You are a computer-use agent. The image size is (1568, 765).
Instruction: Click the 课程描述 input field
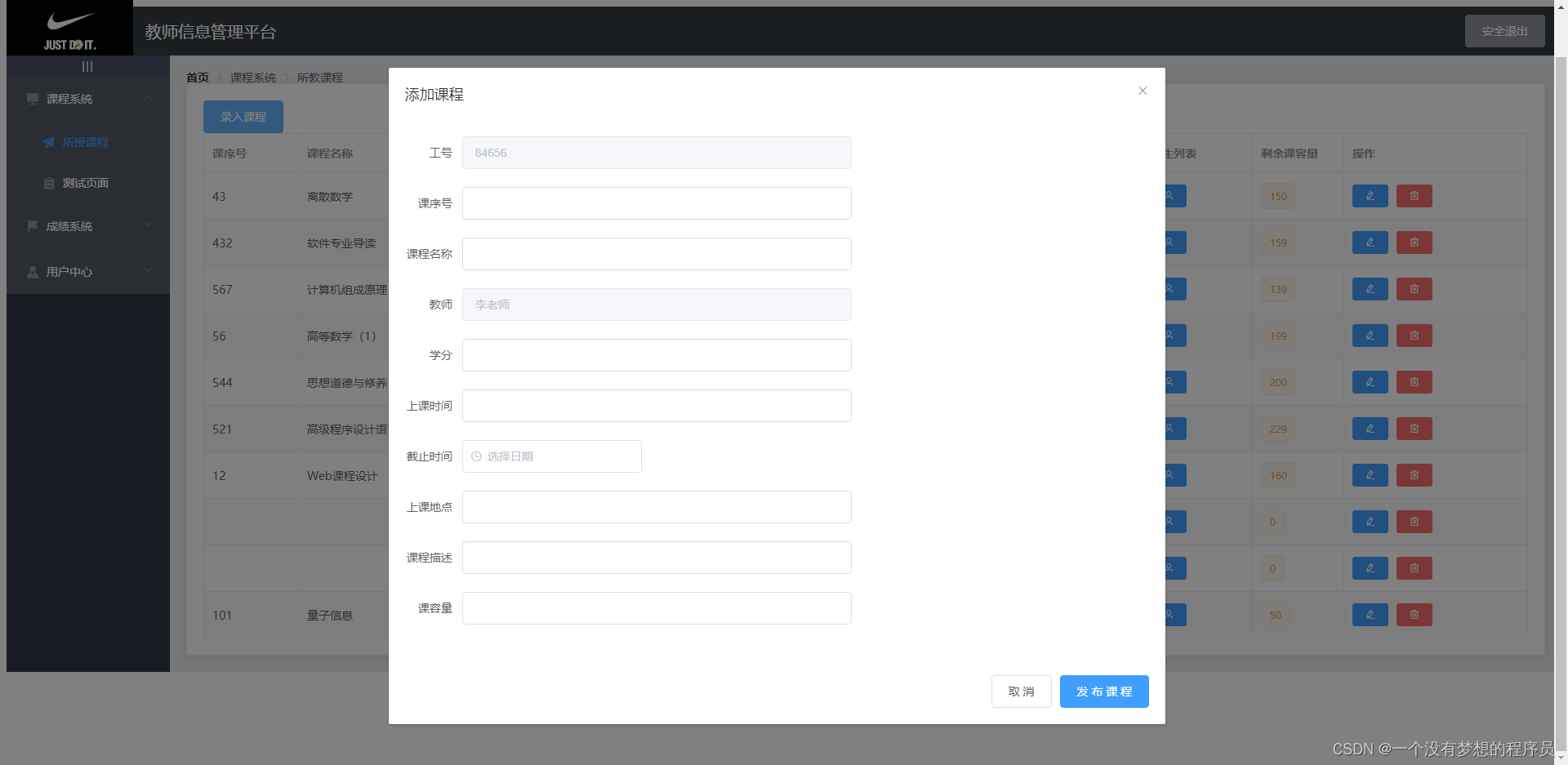[x=657, y=558]
